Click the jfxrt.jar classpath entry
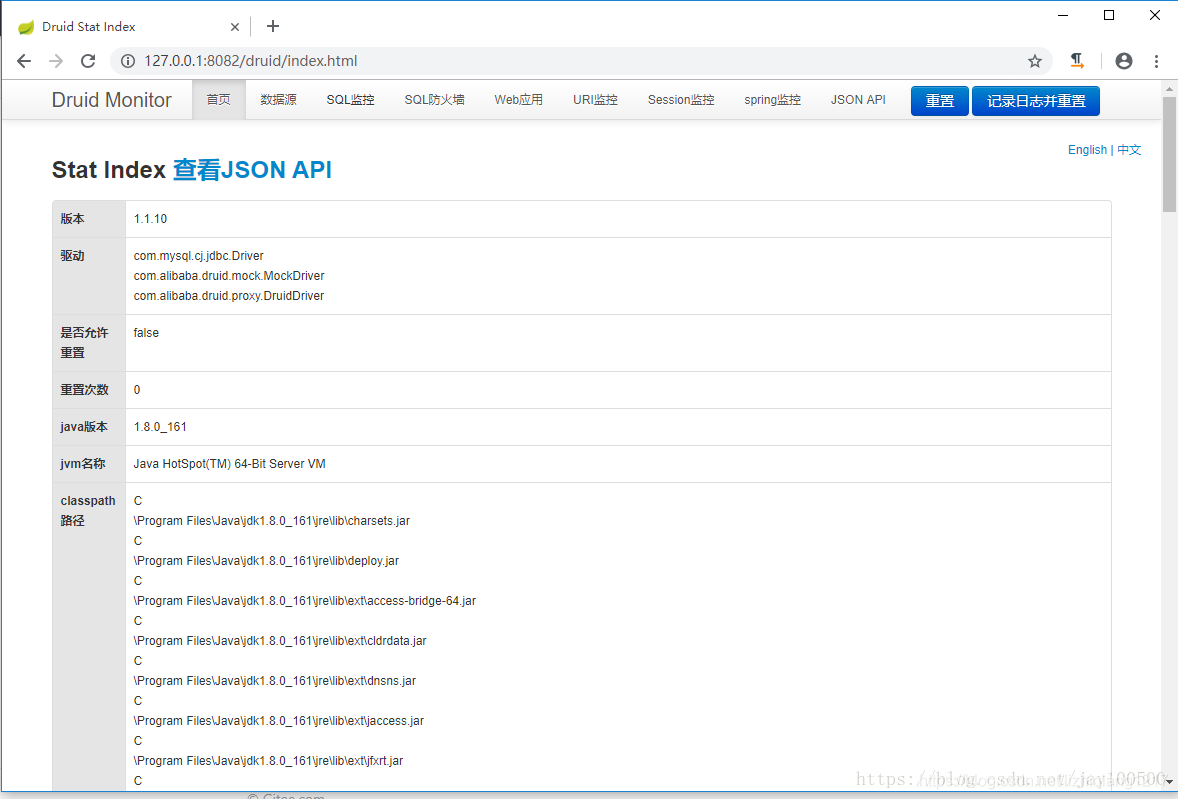 coord(268,761)
